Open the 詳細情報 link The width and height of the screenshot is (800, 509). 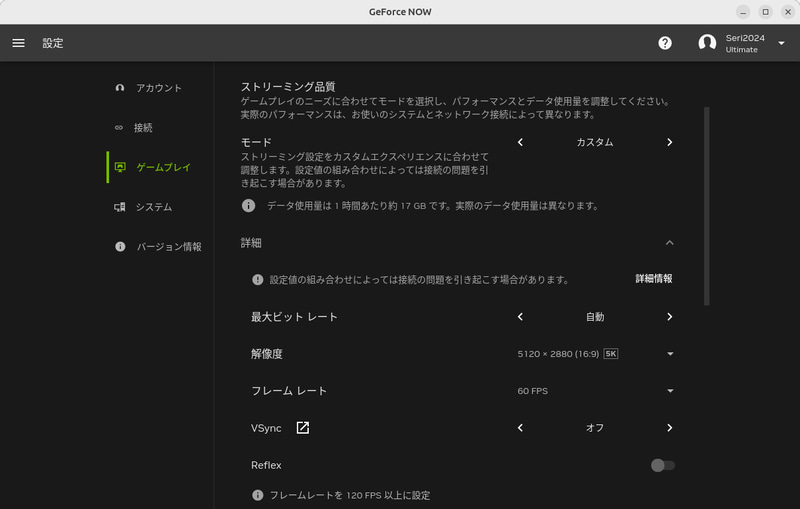tap(654, 278)
